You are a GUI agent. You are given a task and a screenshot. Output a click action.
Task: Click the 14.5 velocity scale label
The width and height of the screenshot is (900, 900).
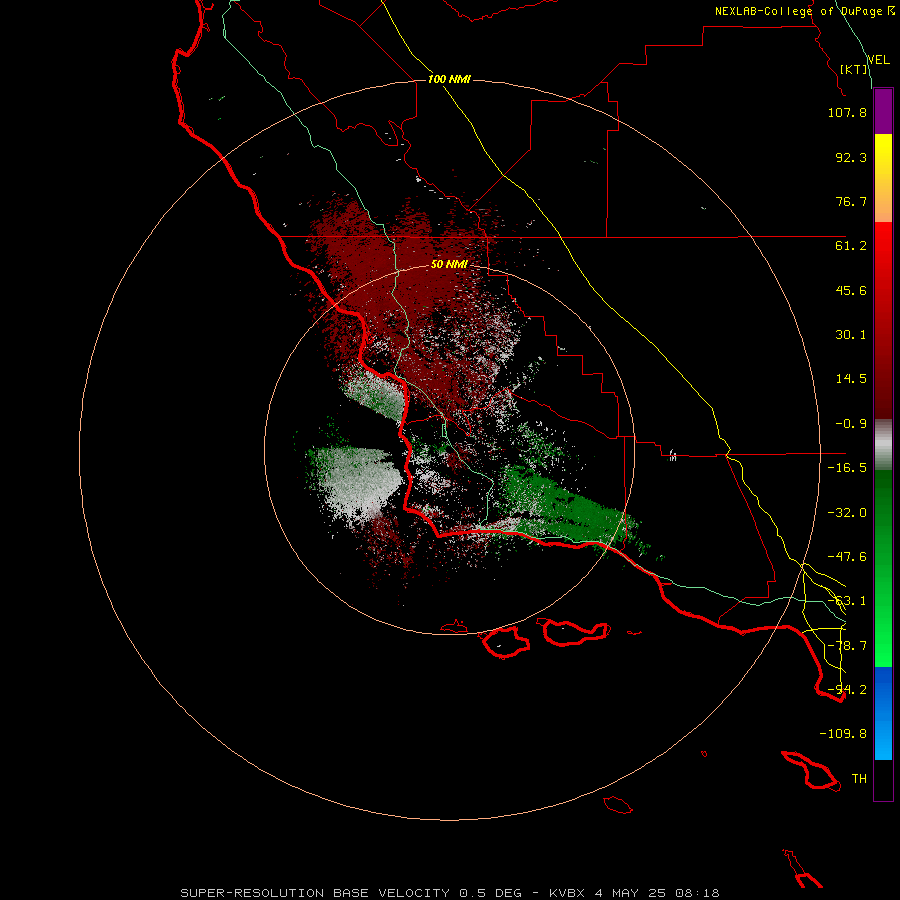[x=851, y=379]
